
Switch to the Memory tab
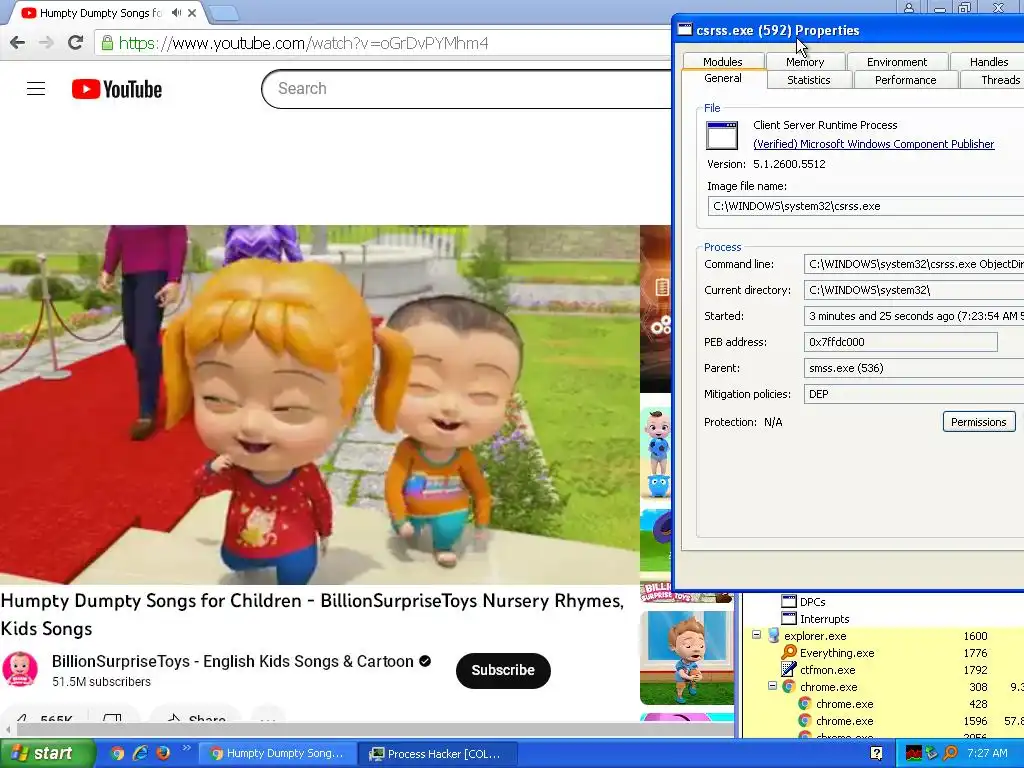(805, 62)
